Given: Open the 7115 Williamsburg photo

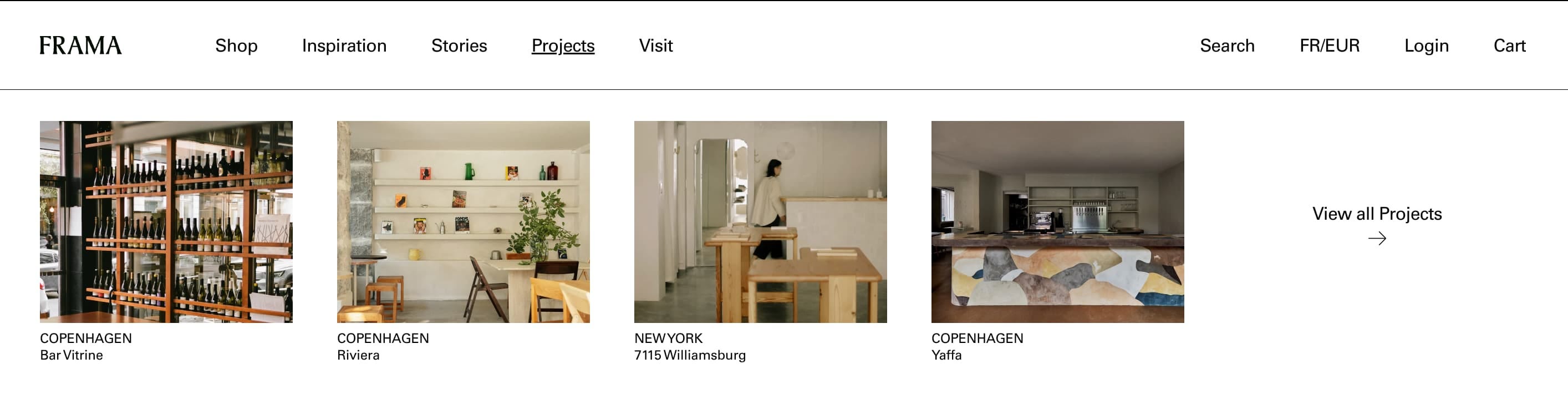Looking at the screenshot, I should click(760, 221).
